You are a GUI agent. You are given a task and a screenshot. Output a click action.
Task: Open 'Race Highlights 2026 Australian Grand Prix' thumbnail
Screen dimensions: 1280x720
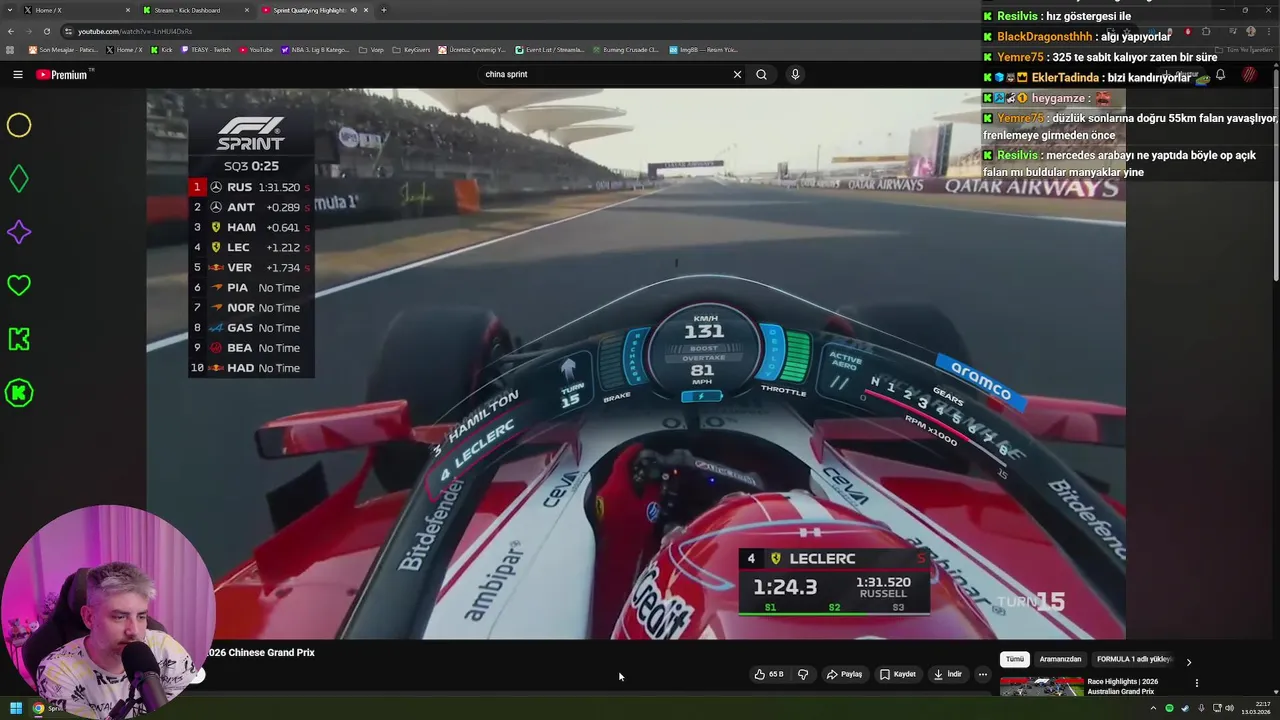[1041, 687]
